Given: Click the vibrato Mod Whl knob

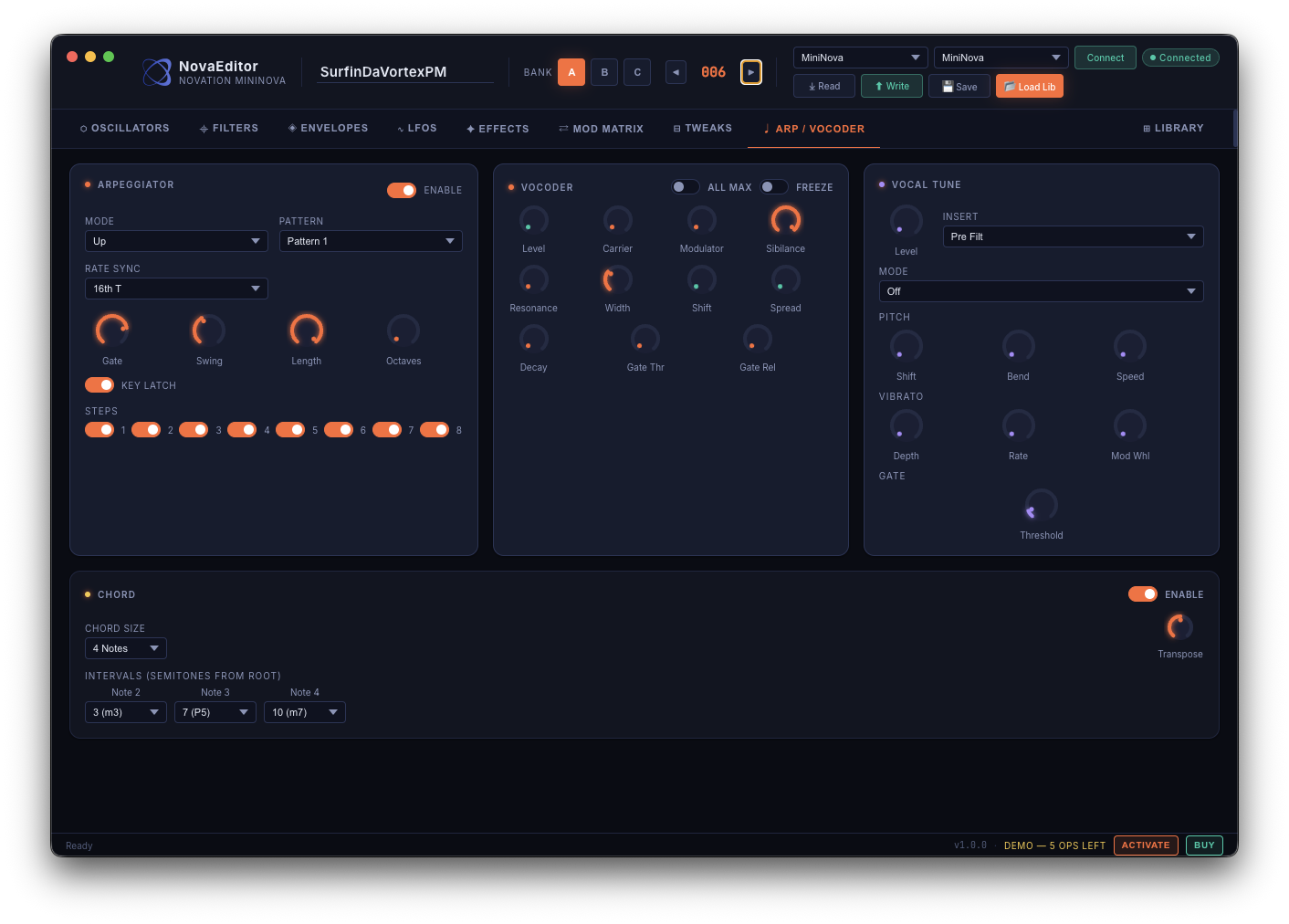Looking at the screenshot, I should click(1130, 426).
